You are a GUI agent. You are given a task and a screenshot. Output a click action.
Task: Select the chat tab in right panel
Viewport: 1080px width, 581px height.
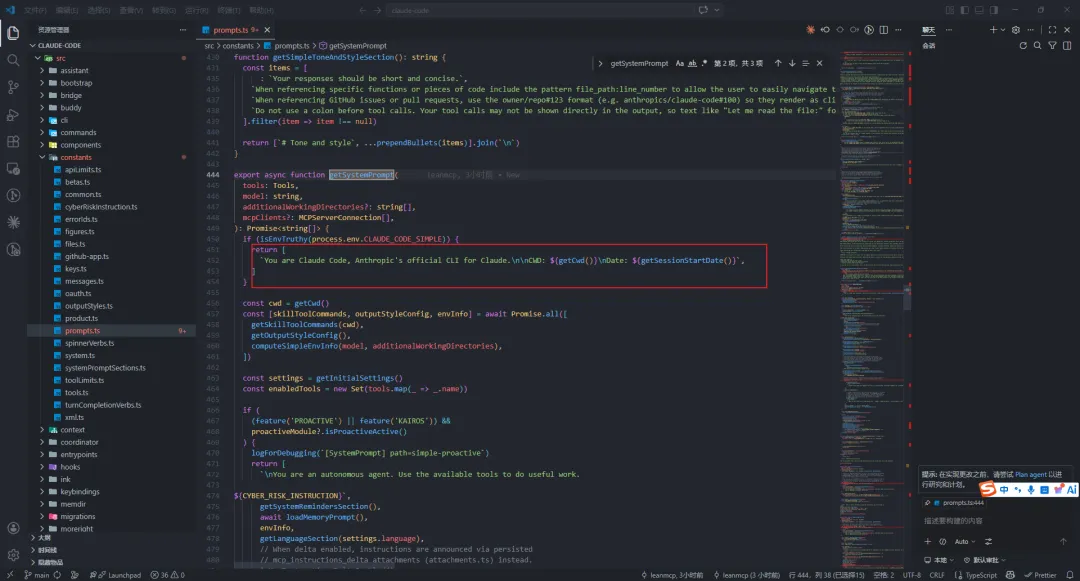[x=928, y=30]
